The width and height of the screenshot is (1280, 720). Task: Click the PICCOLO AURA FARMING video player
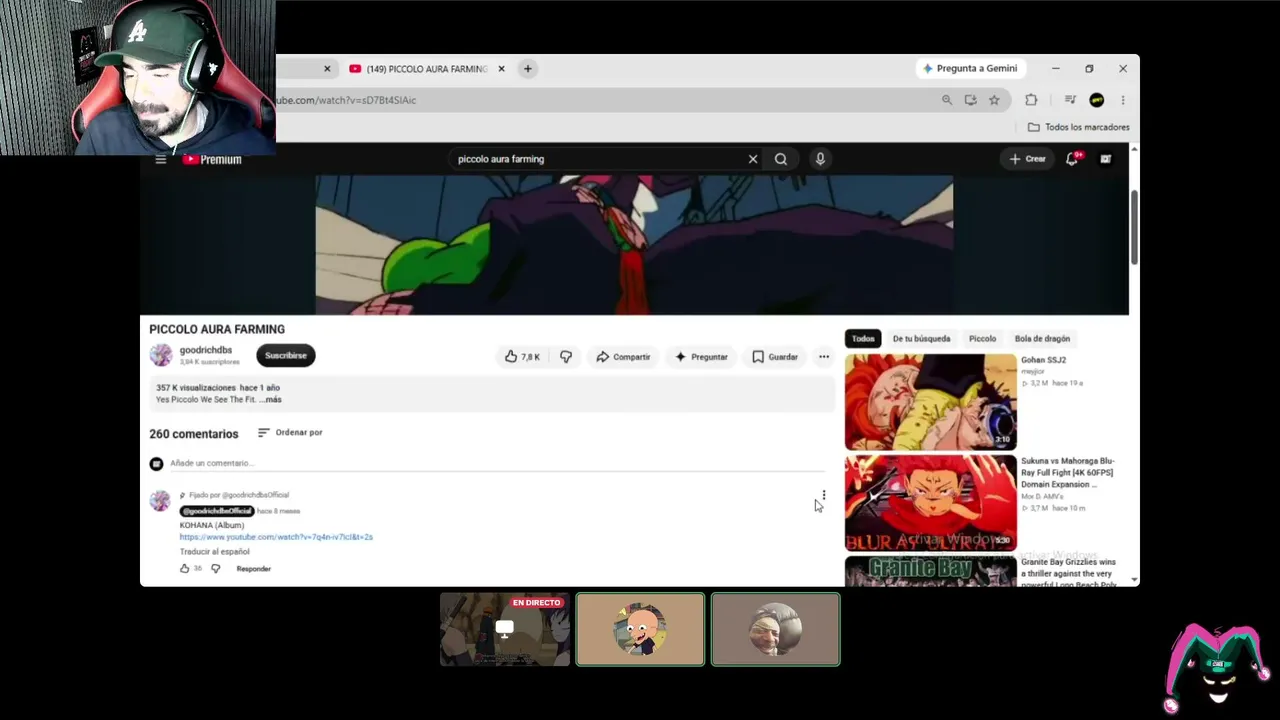pos(634,245)
